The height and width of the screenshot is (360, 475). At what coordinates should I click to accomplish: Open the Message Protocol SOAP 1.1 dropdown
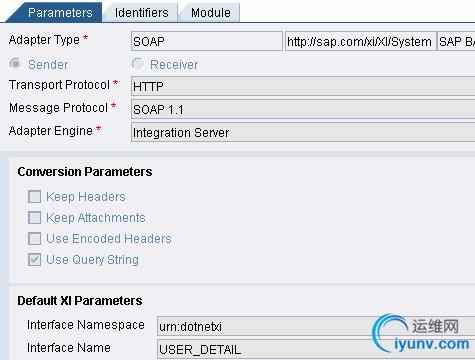pos(303,109)
